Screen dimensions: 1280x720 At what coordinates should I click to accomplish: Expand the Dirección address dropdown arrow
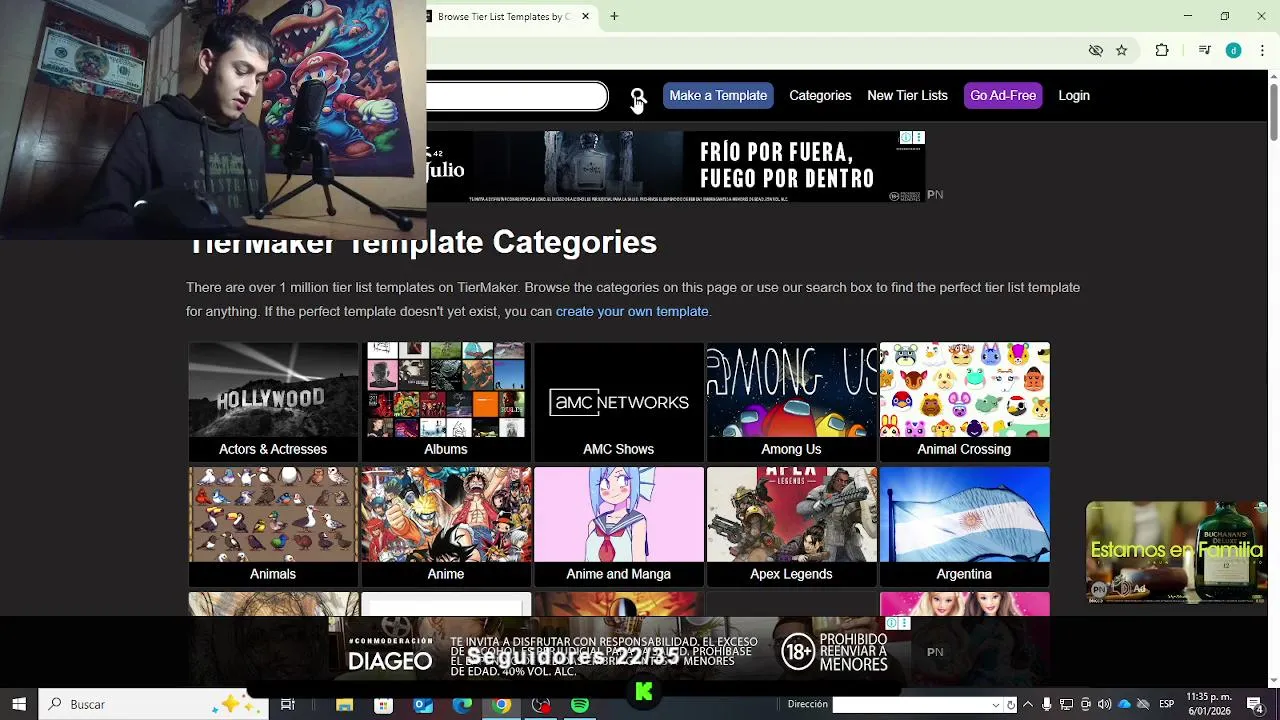[995, 705]
